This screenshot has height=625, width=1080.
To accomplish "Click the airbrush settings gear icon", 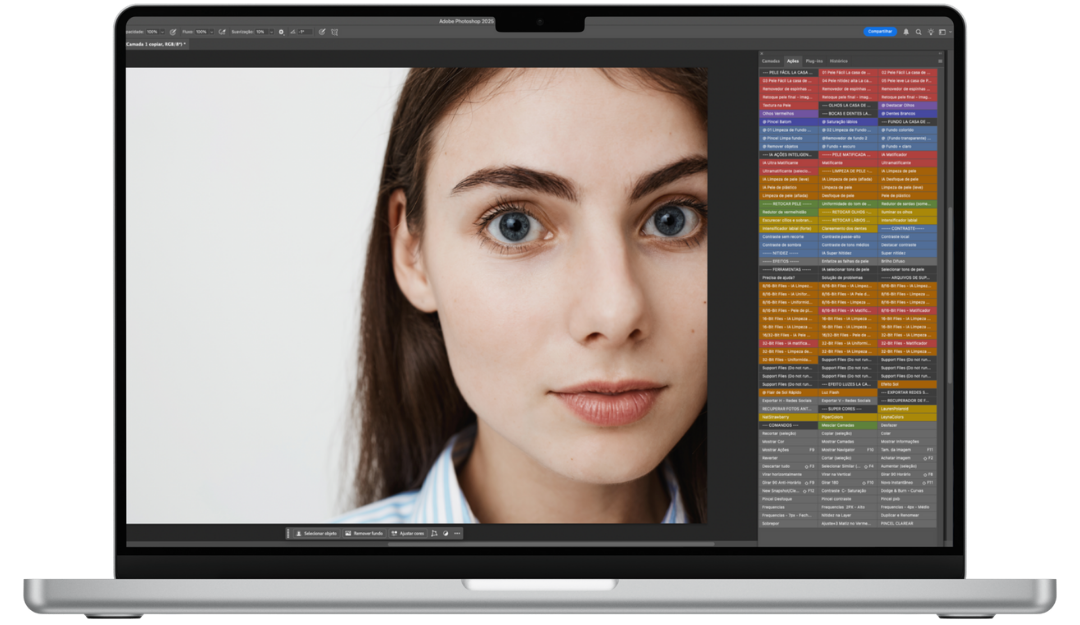I will (x=281, y=32).
